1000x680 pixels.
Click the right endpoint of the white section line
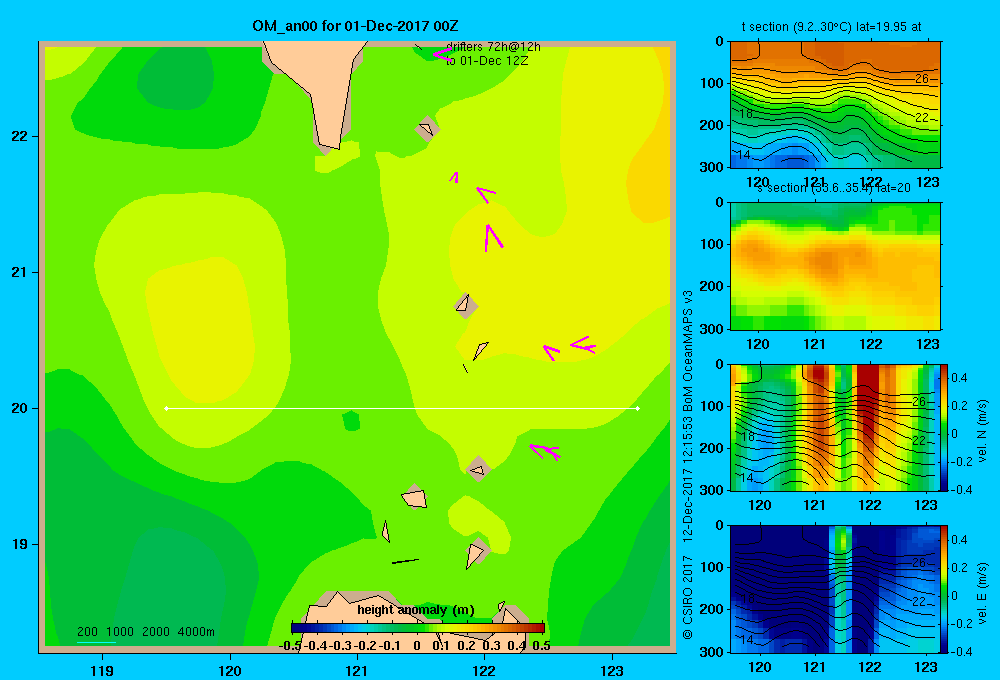pos(638,408)
